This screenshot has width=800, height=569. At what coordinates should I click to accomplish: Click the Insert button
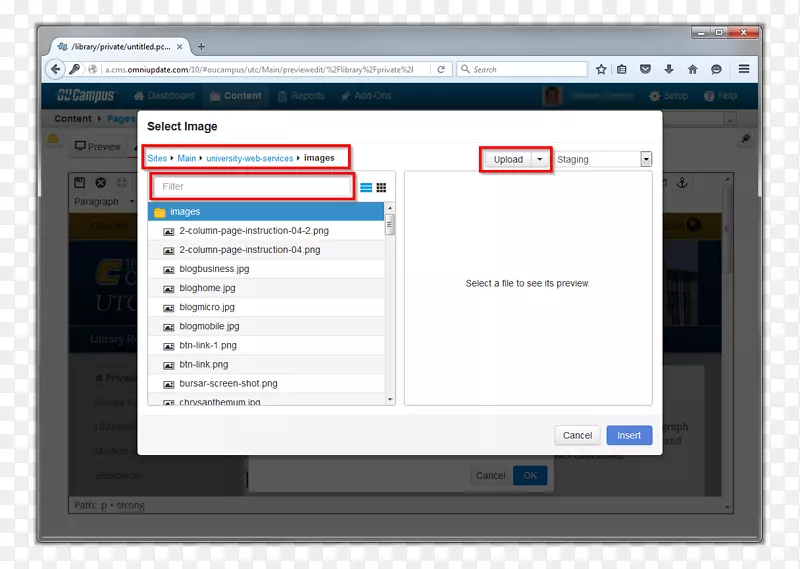[x=629, y=435]
